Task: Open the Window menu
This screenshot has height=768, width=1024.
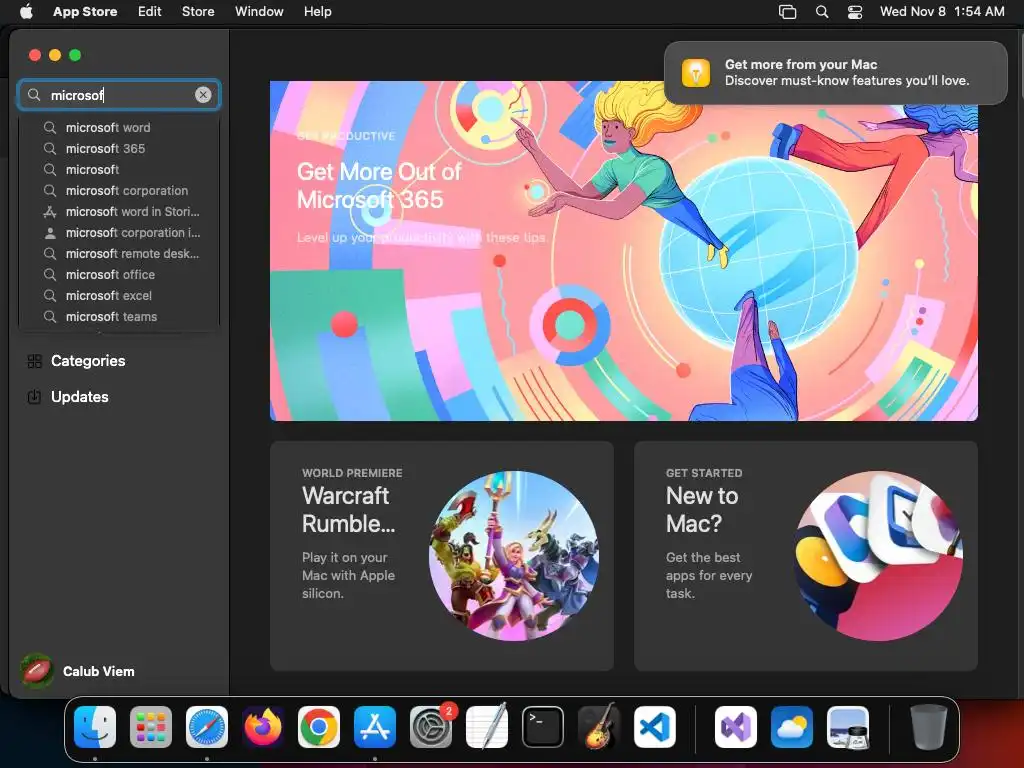Action: pos(259,11)
